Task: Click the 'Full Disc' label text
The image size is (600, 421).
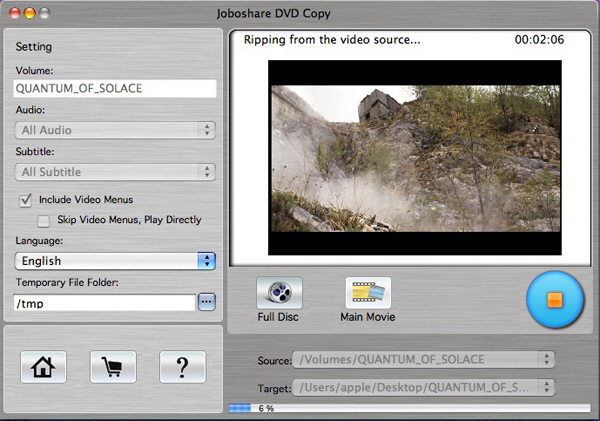Action: click(278, 317)
